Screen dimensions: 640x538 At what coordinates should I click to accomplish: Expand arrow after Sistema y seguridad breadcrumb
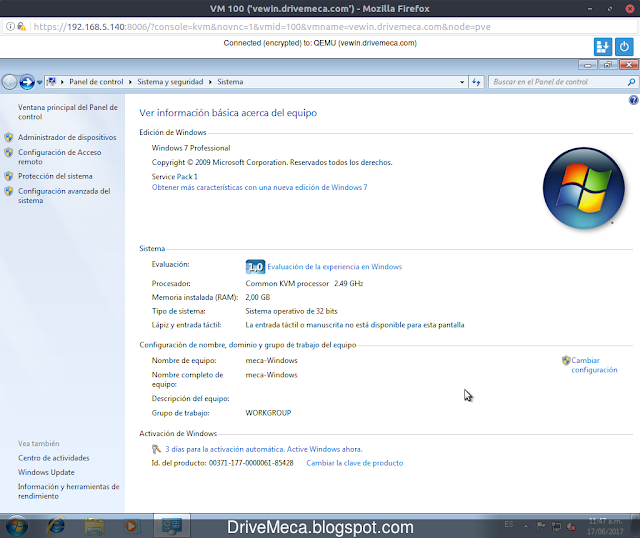[x=210, y=82]
